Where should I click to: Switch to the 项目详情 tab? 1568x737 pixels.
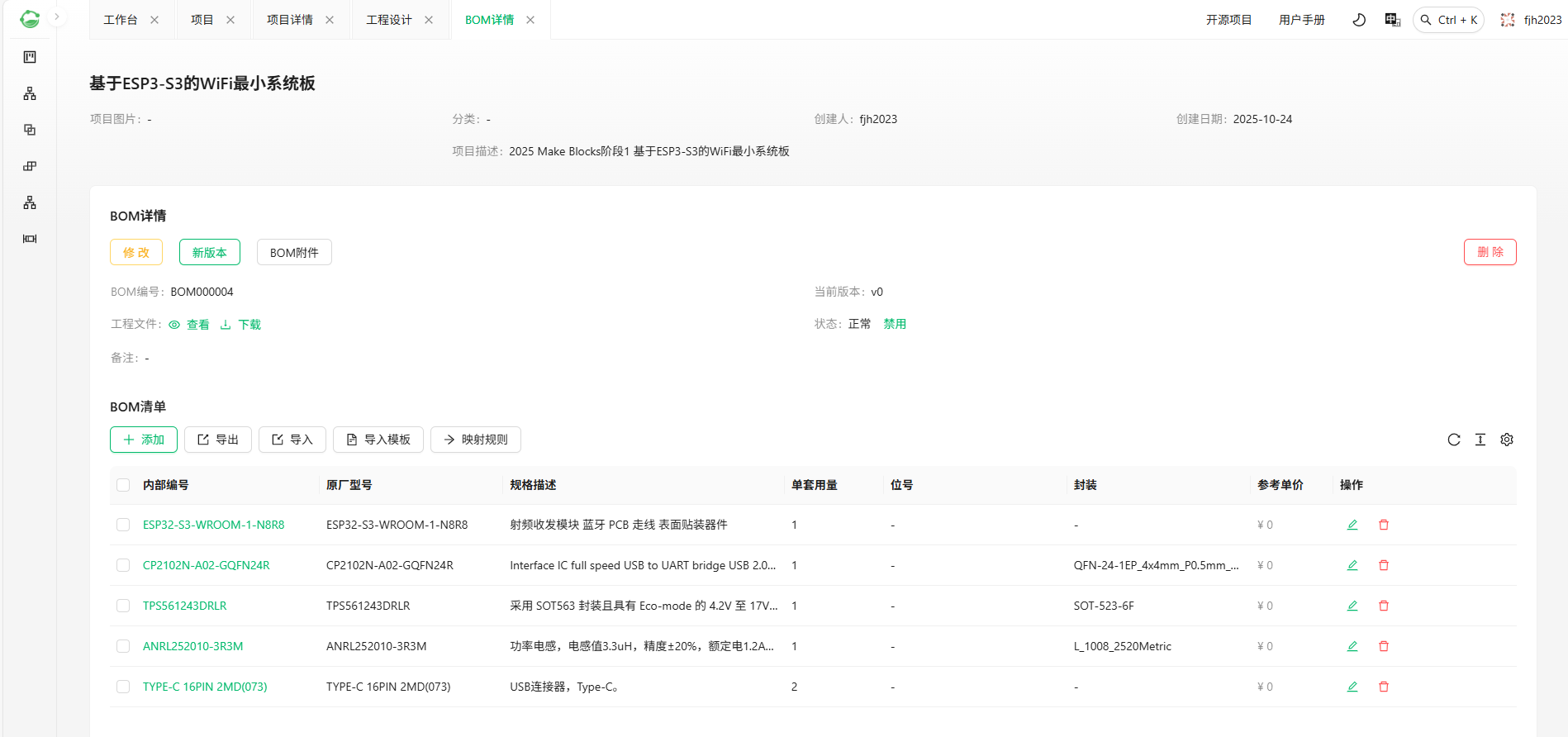pyautogui.click(x=289, y=20)
